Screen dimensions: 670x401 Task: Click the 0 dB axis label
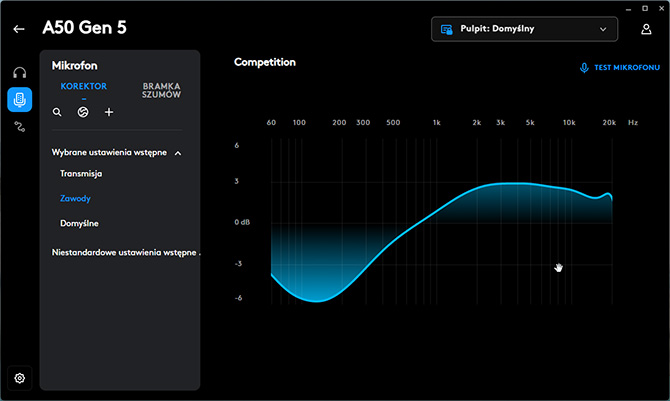[242, 222]
